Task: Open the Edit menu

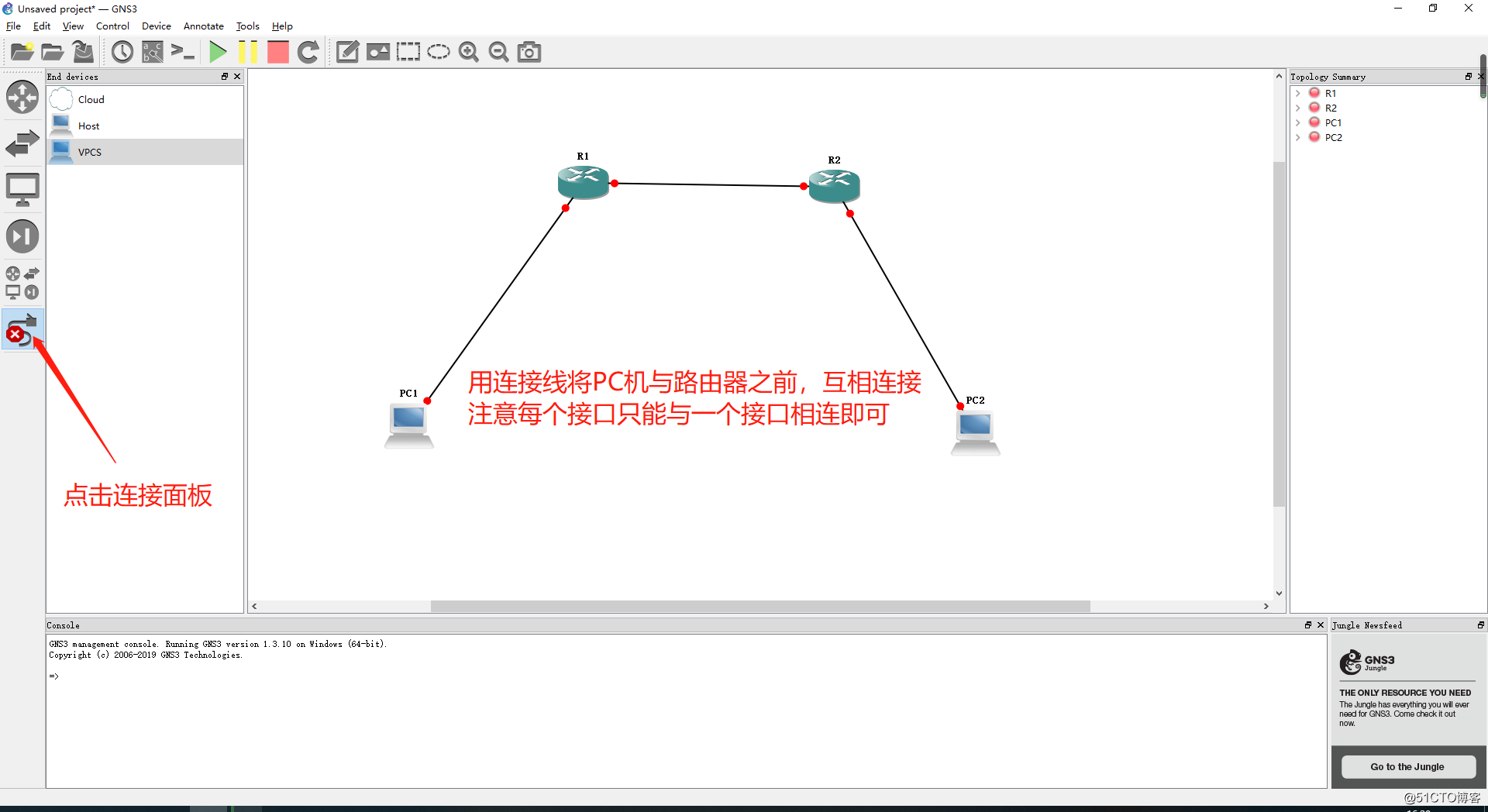Action: tap(42, 26)
